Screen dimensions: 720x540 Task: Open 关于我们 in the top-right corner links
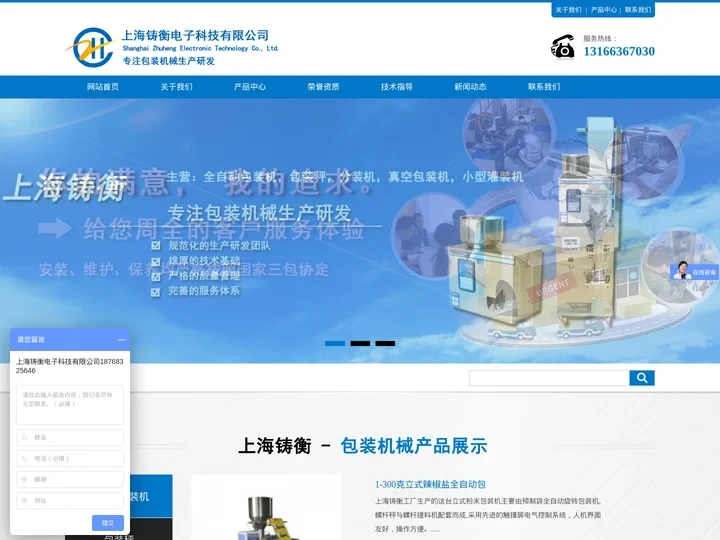coord(568,10)
